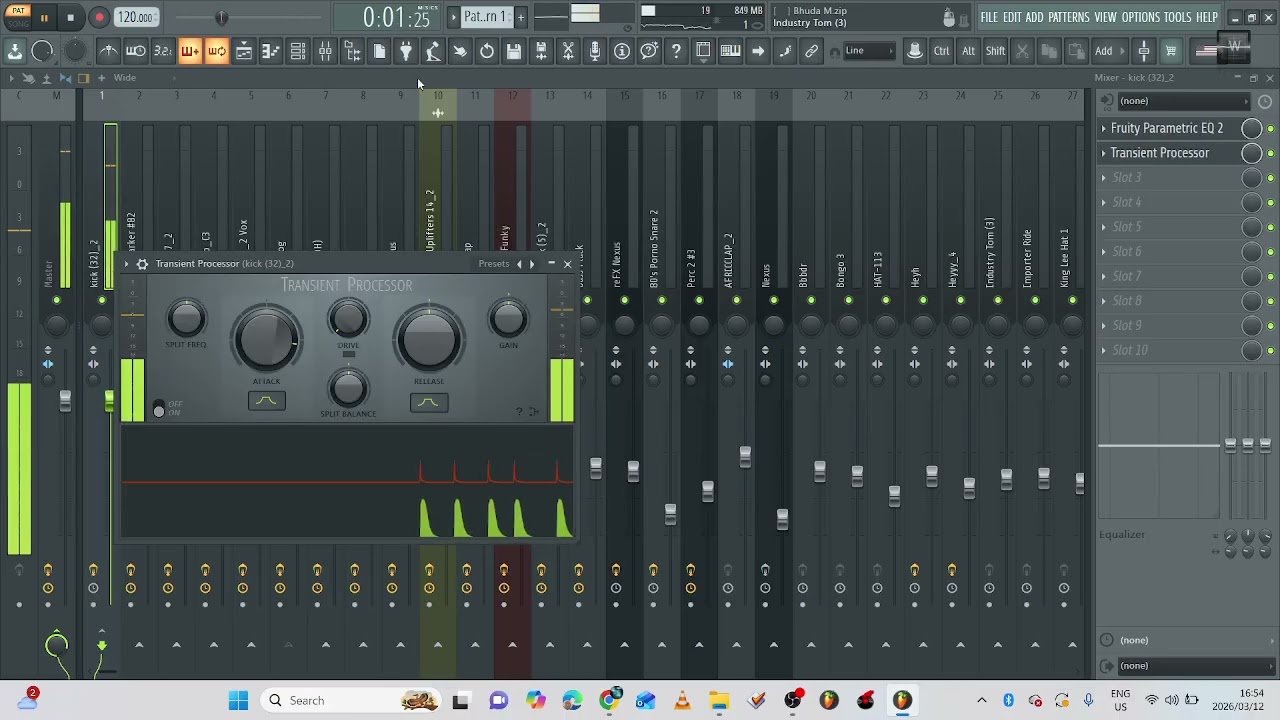Click the 120.000 tempo field
The height and width of the screenshot is (720, 1280).
(x=135, y=17)
